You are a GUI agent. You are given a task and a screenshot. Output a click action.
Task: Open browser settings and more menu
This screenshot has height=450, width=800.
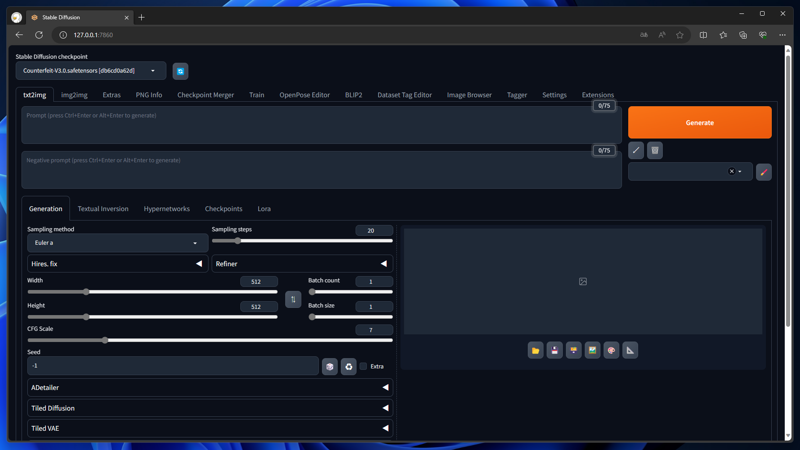782,35
